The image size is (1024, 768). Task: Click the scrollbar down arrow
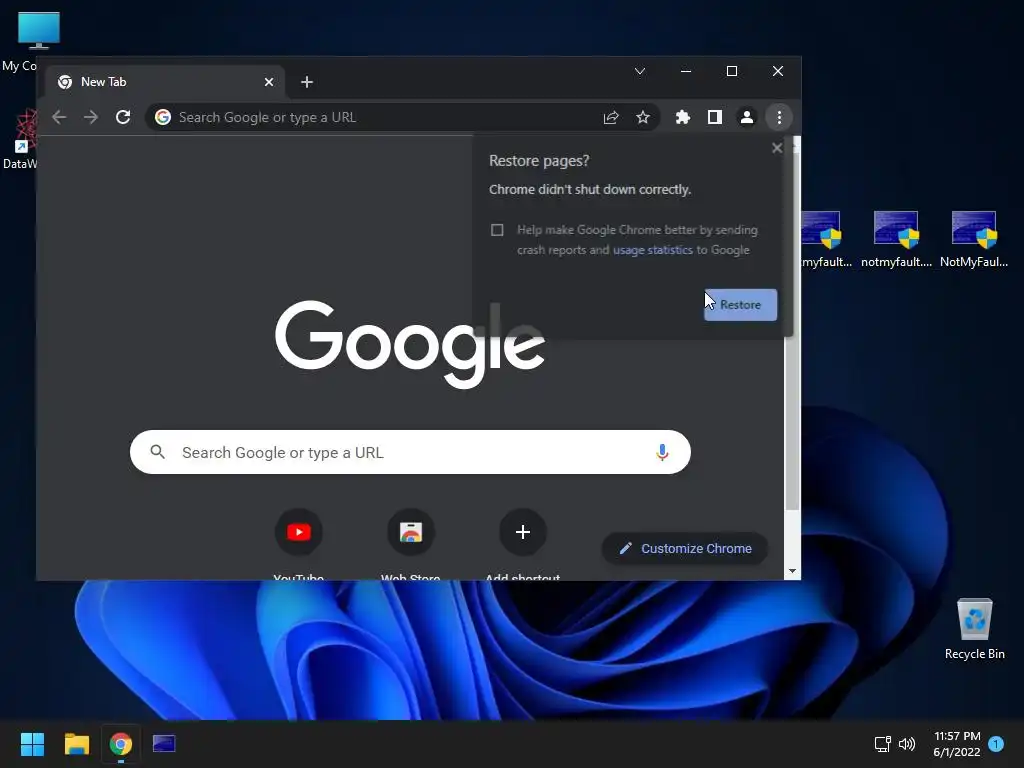coord(792,571)
